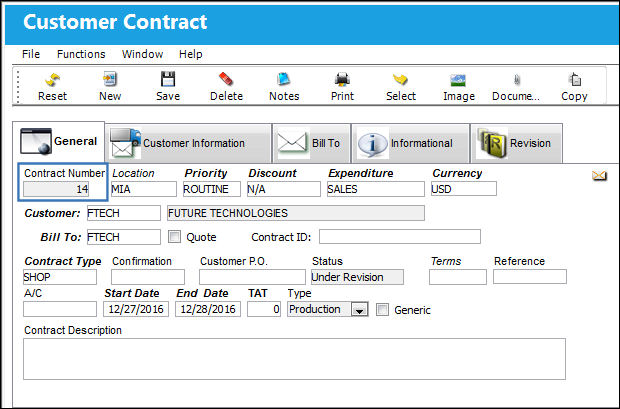Click the toolbar drag handle dots
The width and height of the screenshot is (620, 409).
tap(18, 86)
